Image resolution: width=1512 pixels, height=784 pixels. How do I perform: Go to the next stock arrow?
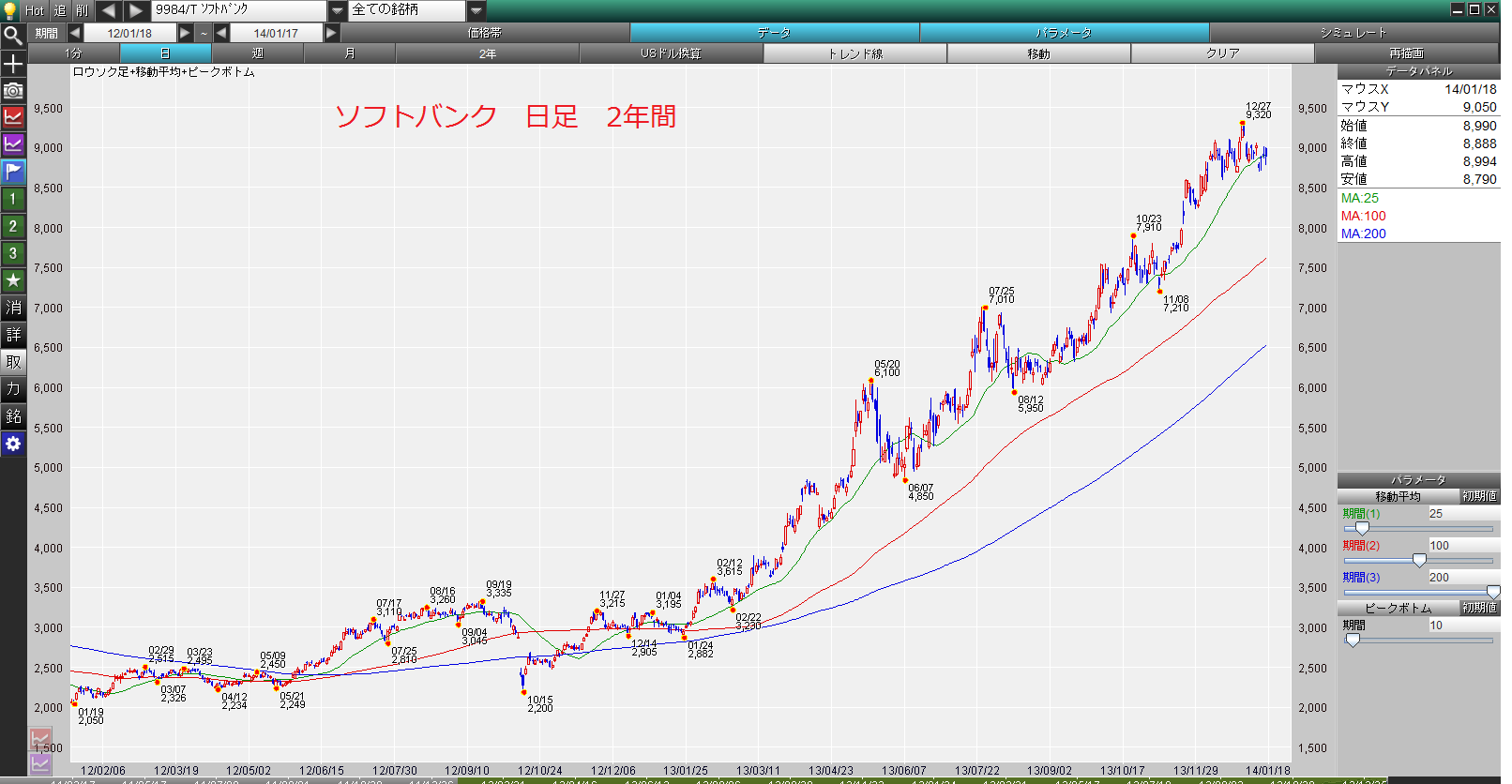[137, 10]
